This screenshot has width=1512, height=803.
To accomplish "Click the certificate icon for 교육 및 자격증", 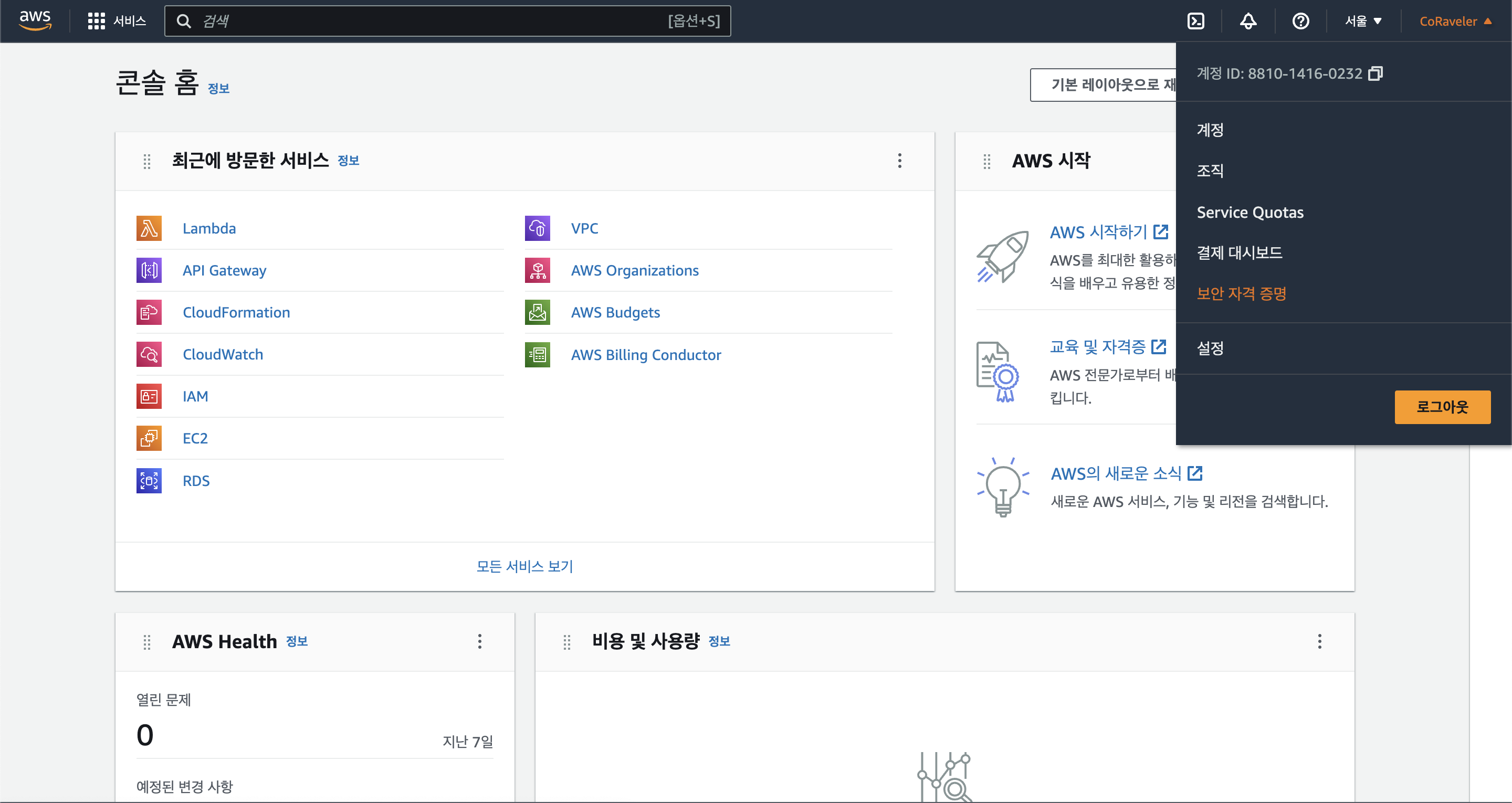I will [998, 372].
